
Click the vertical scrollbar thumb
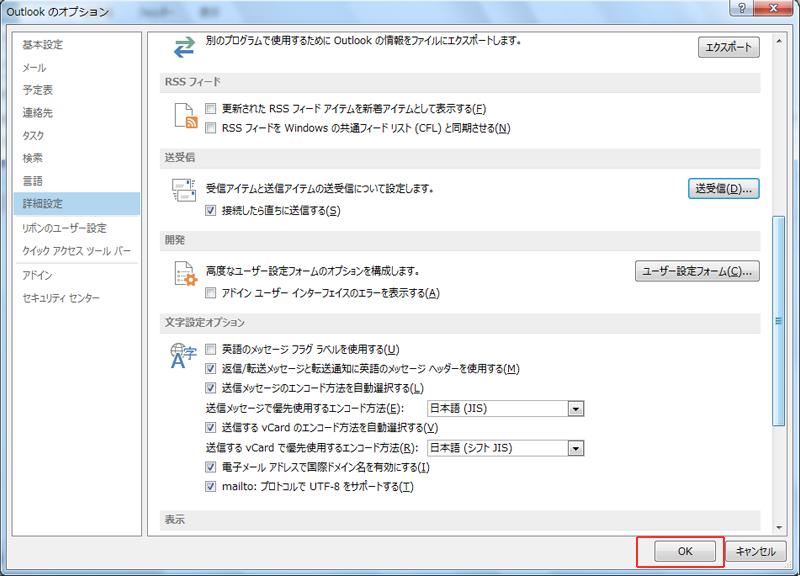click(x=779, y=321)
